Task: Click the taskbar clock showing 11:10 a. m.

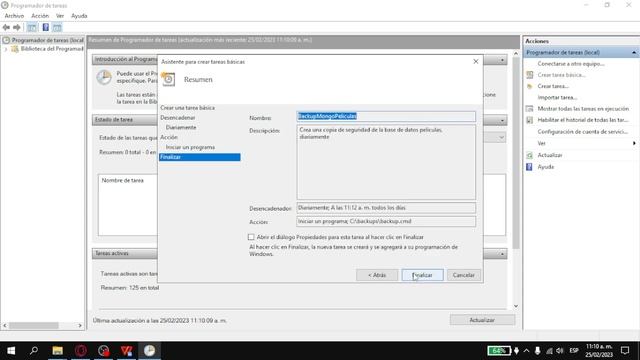Action: [x=599, y=351]
